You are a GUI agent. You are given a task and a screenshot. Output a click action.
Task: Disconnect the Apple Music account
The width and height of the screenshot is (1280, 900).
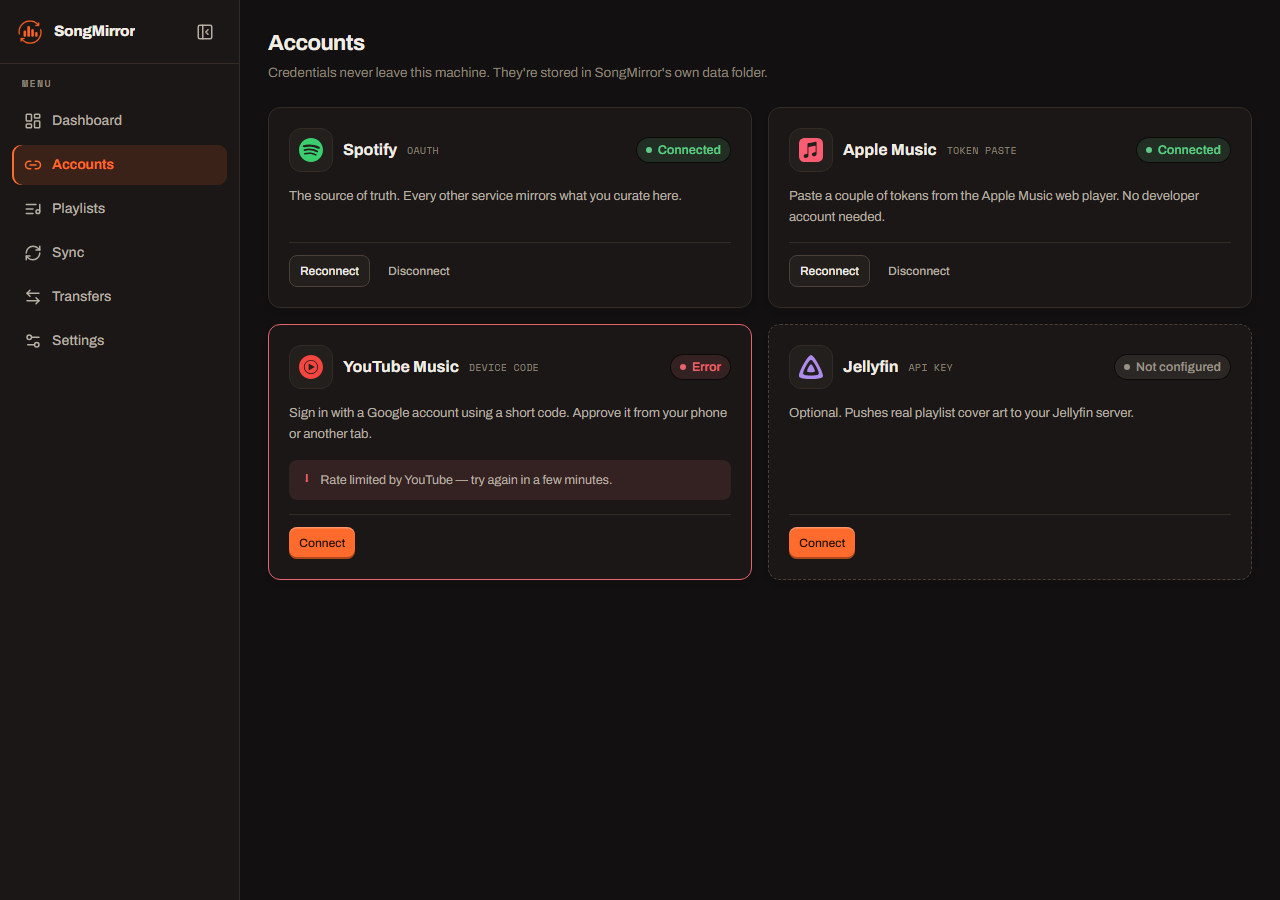pos(919,271)
